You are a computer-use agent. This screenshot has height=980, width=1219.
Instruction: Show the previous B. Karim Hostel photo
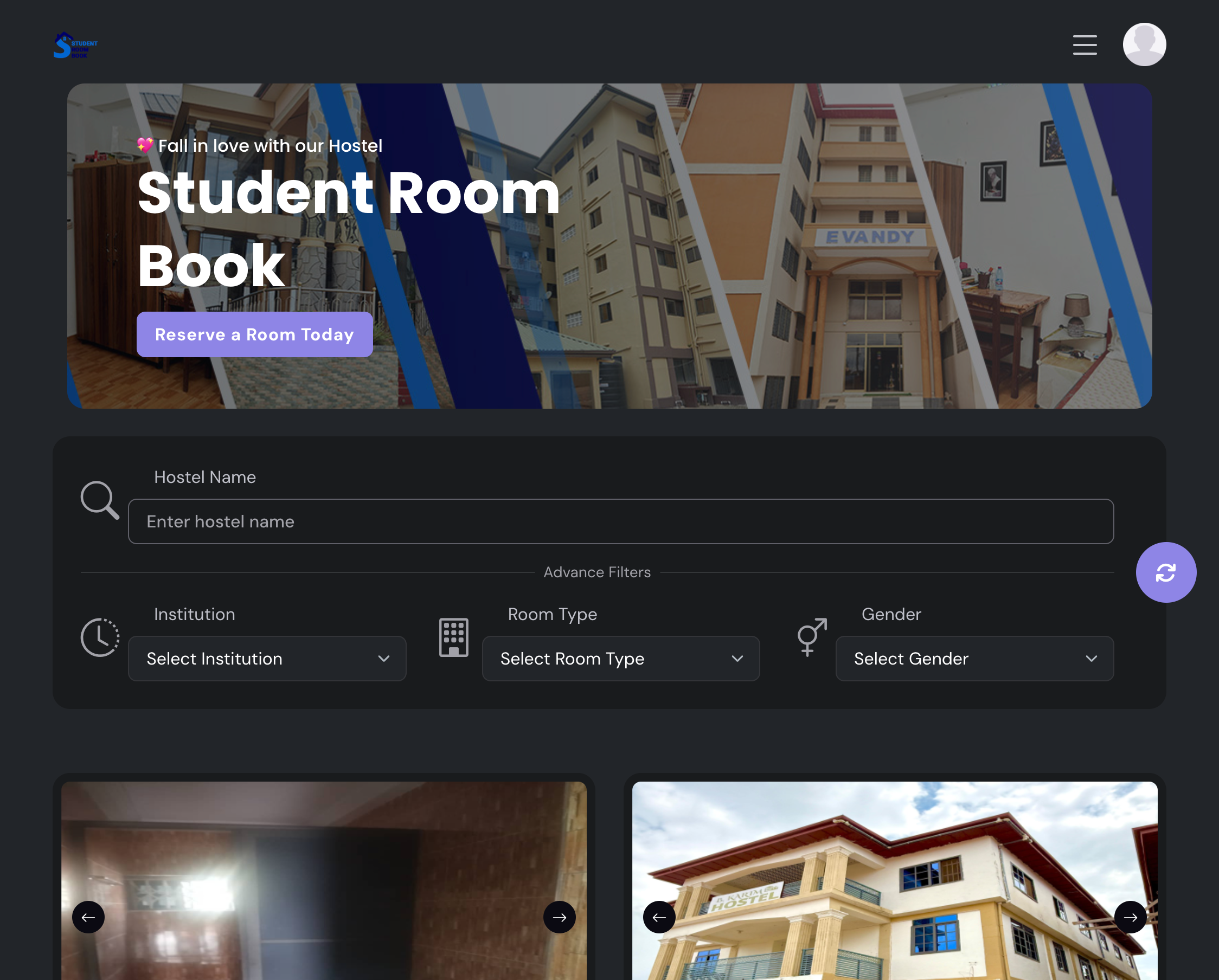[x=659, y=917]
